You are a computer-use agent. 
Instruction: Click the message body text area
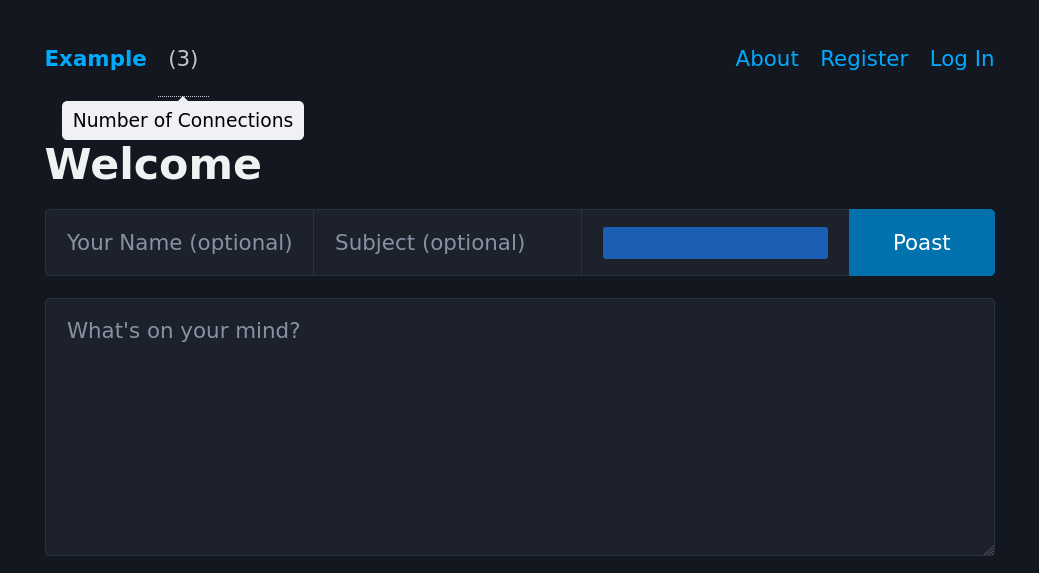519,427
